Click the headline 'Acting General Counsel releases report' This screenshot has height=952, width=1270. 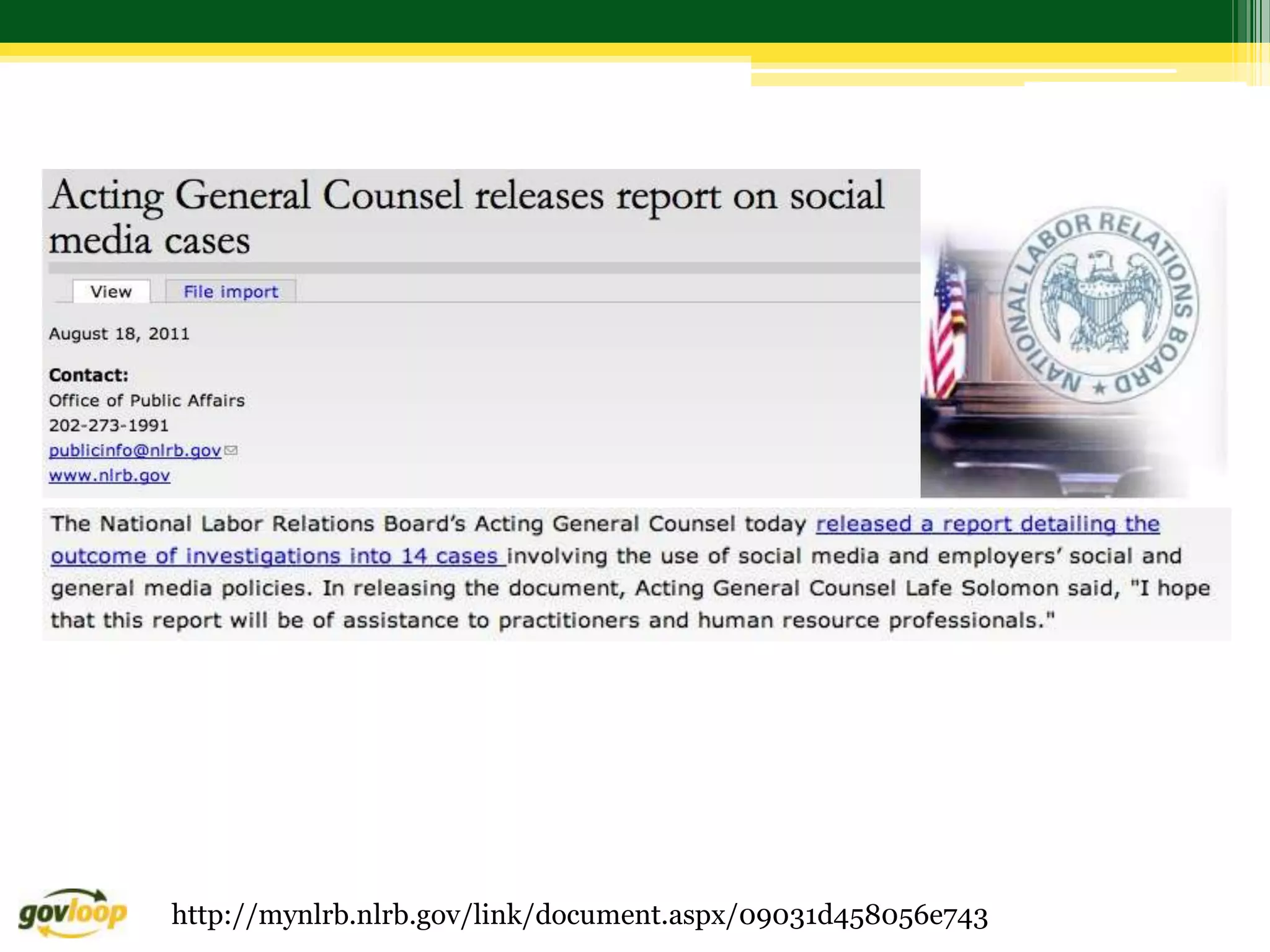(x=466, y=216)
